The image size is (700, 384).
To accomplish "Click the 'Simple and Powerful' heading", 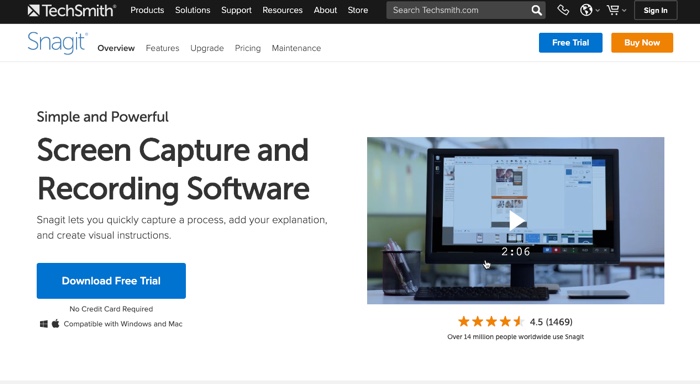I will pos(102,117).
